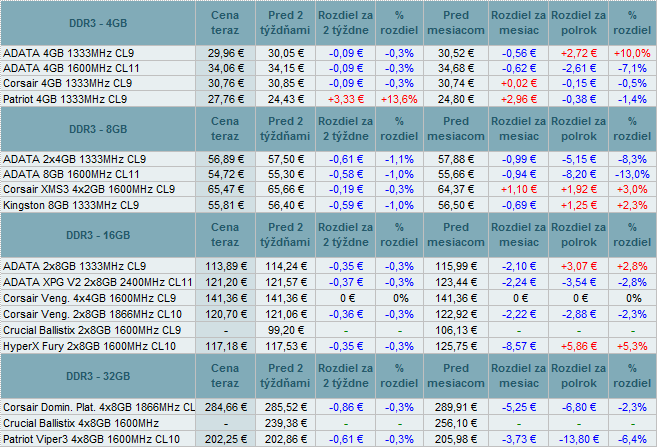Select row Corsair 4GB 1333MHz CL9
657x447 pixels.
pos(328,83)
